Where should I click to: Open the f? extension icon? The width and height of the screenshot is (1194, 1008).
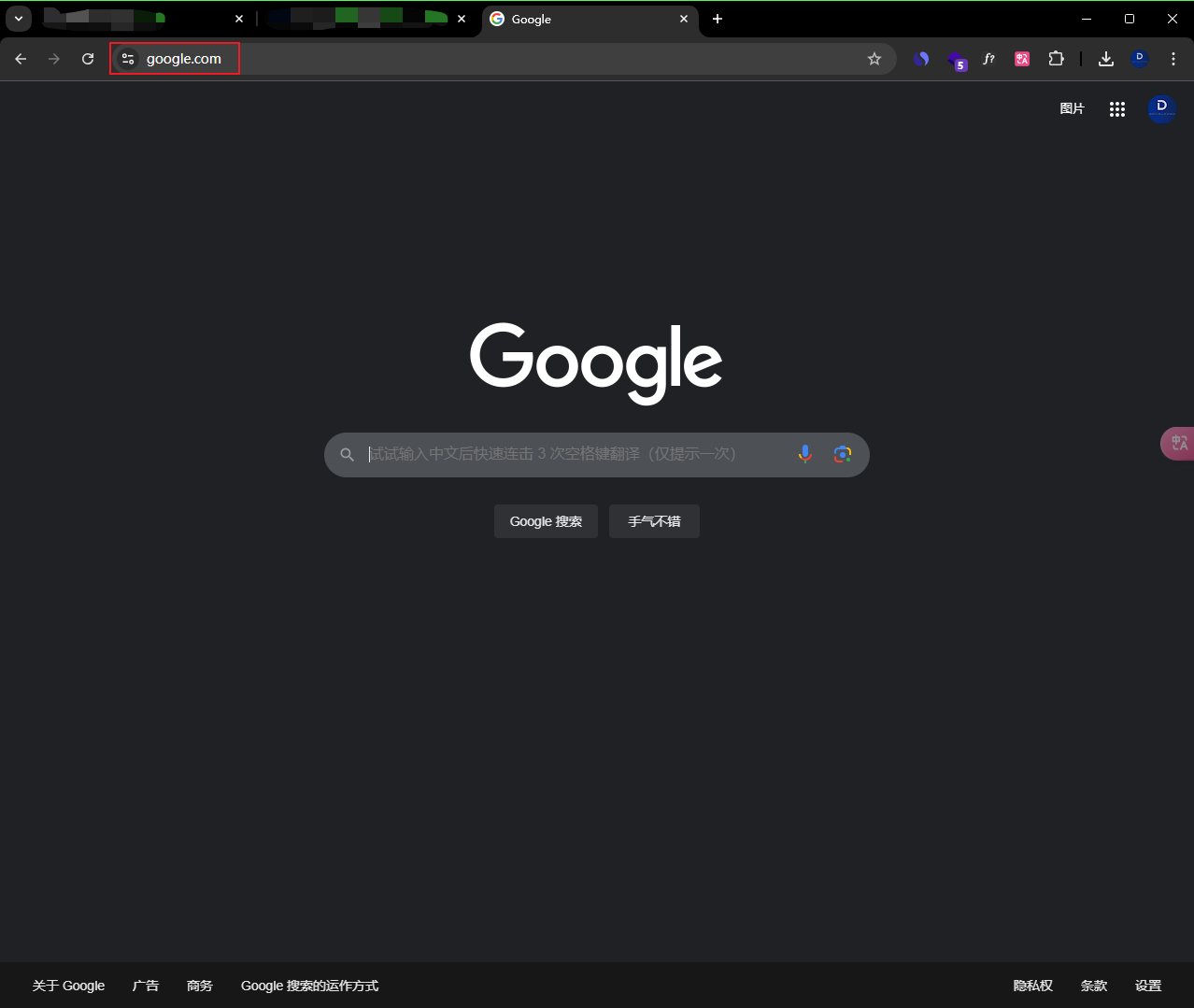click(988, 59)
